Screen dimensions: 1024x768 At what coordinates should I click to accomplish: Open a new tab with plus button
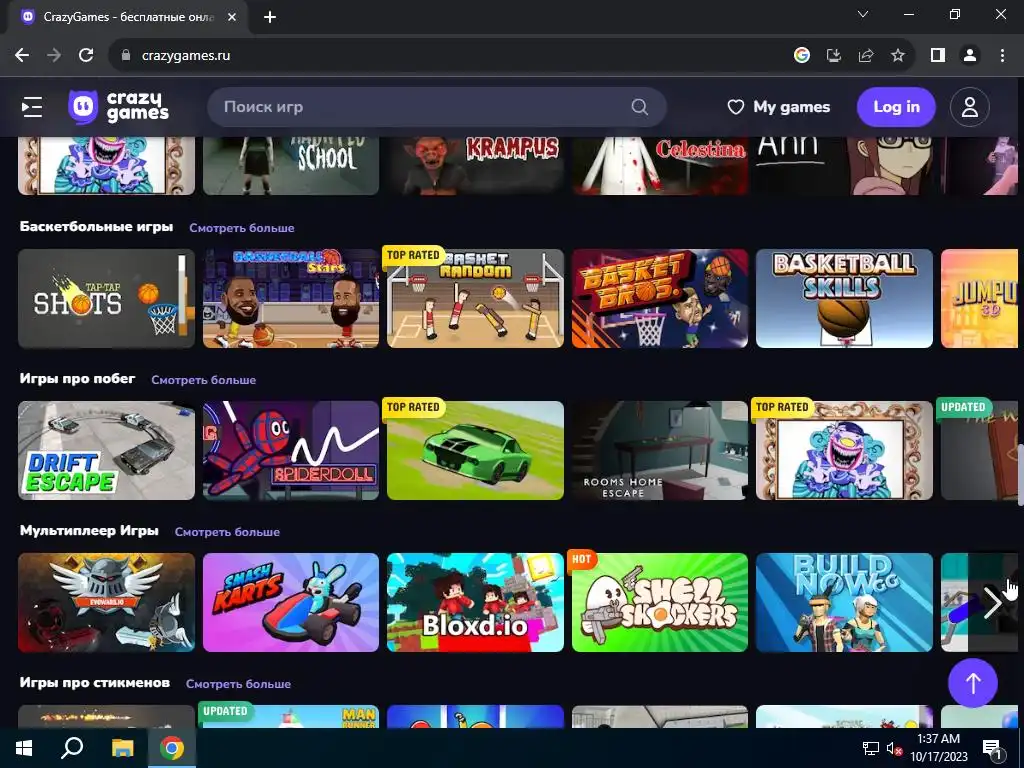click(270, 17)
